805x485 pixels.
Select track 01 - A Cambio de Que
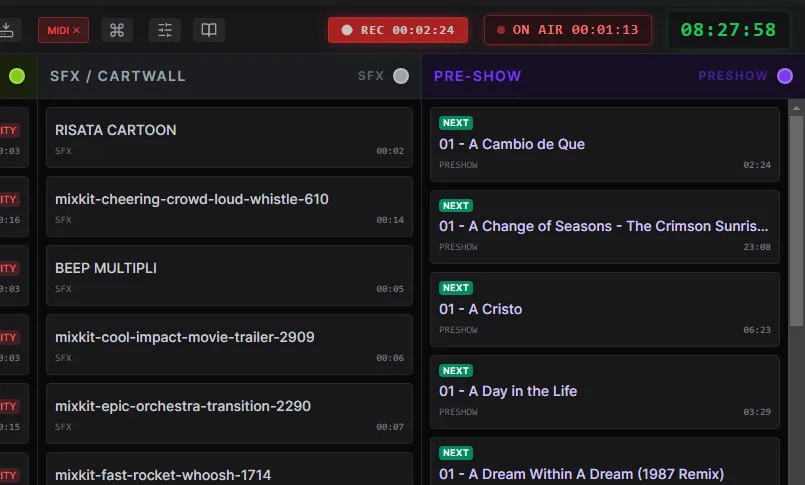(x=605, y=144)
